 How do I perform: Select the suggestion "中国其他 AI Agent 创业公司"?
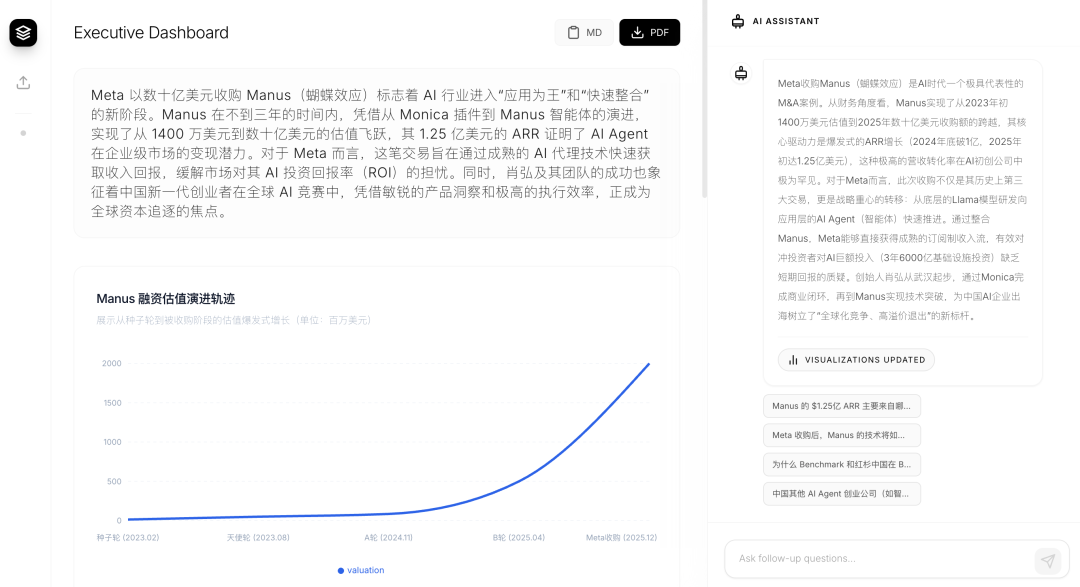[x=842, y=494]
